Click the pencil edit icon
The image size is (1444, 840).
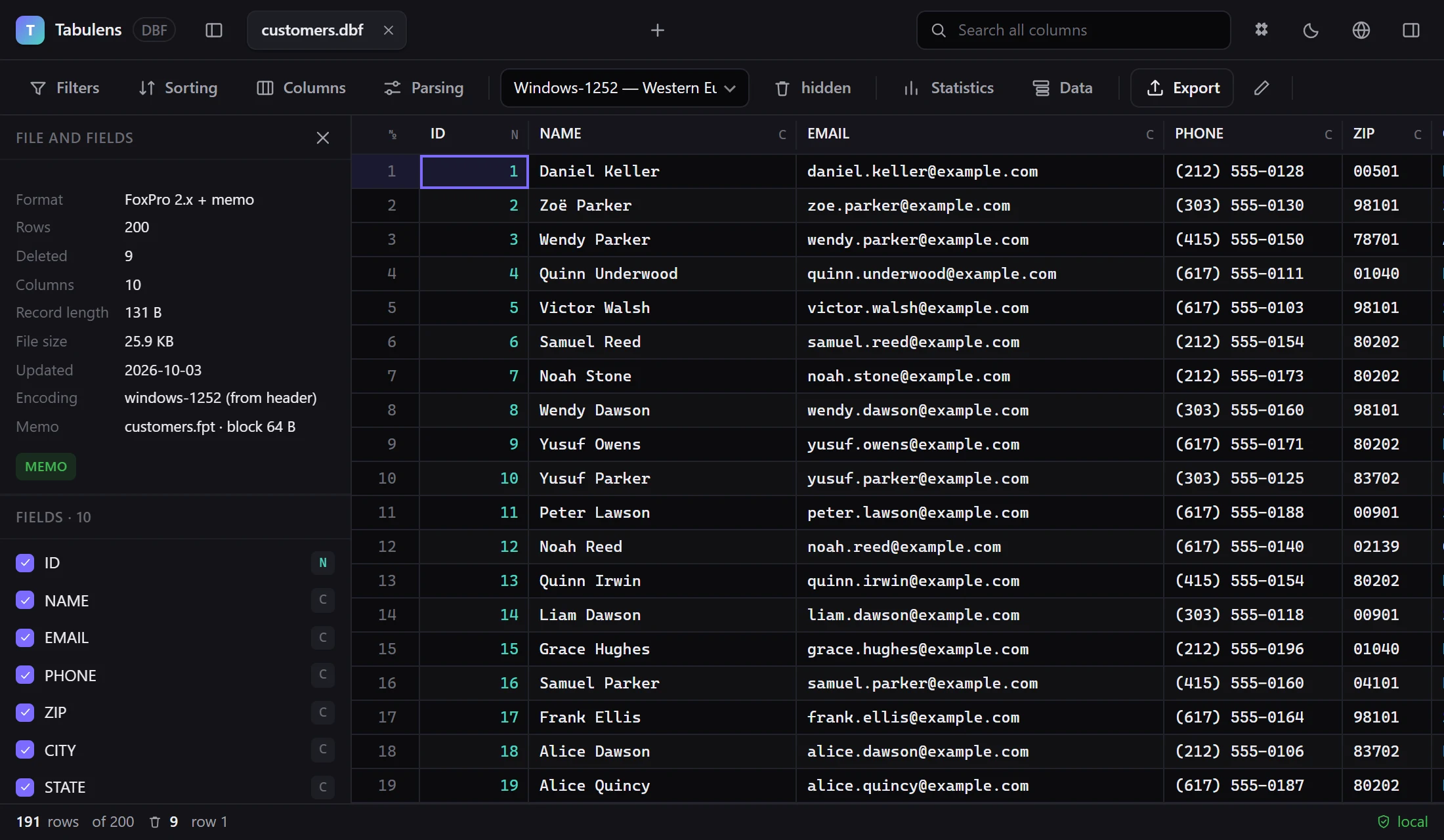(1262, 88)
